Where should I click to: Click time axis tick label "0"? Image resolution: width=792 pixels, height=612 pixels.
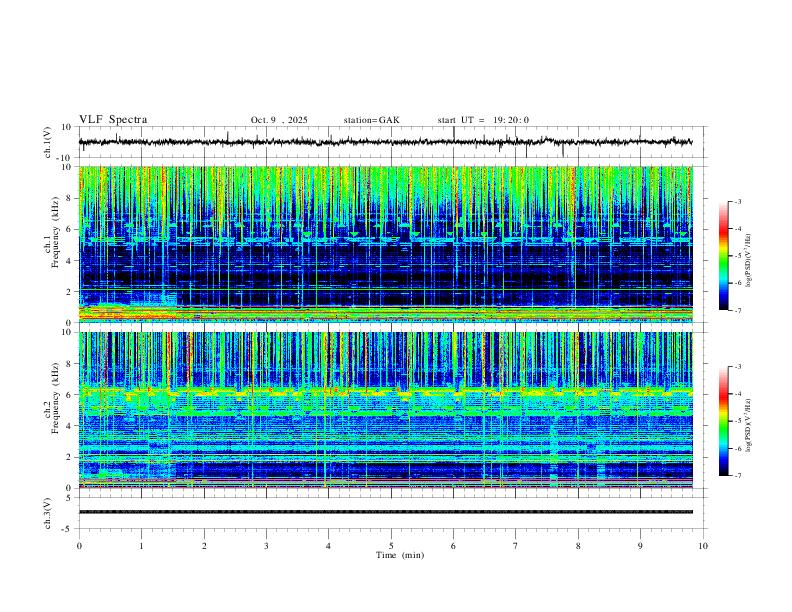point(79,546)
